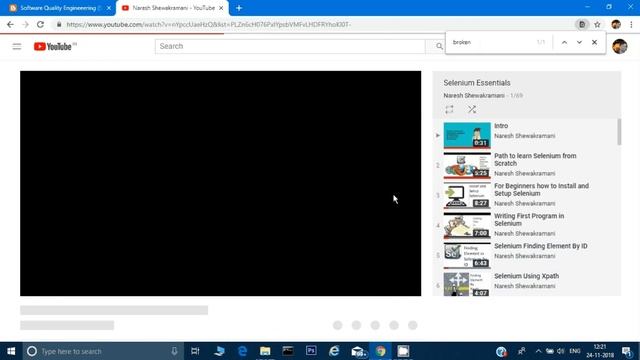Close the find bar
Screen dimensions: 640x360
point(594,42)
